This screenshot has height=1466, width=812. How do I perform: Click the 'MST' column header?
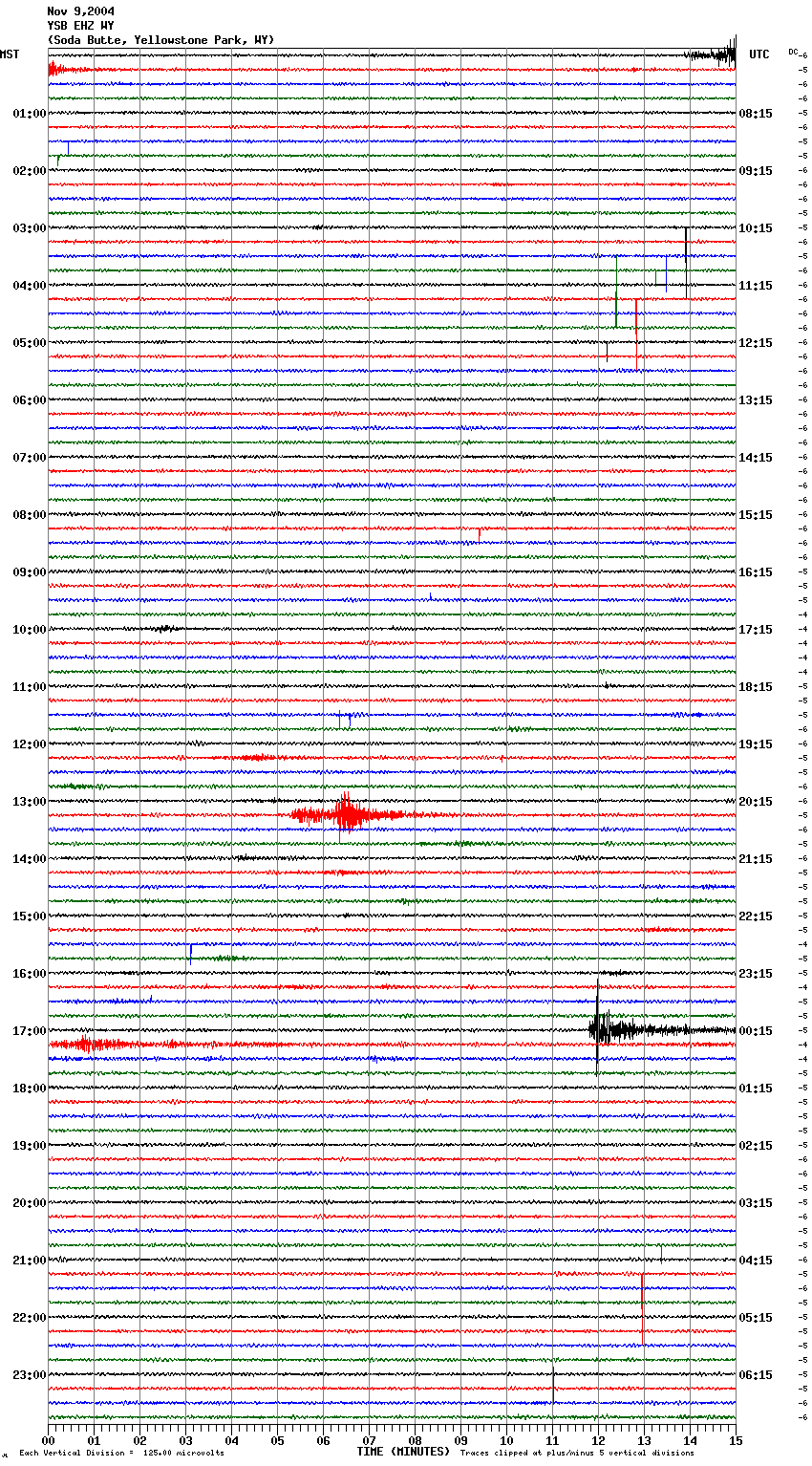pyautogui.click(x=10, y=54)
